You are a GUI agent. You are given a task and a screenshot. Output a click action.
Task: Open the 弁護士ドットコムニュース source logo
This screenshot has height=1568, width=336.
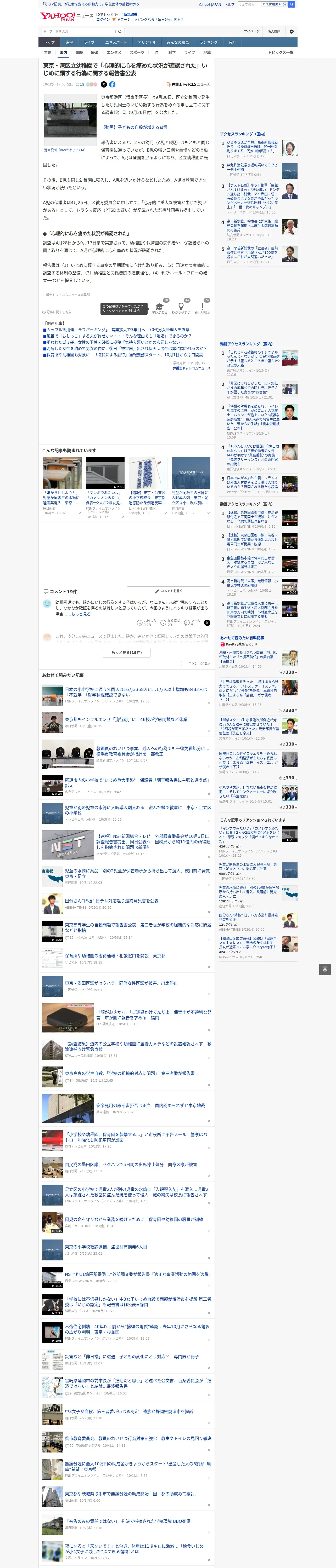188,85
